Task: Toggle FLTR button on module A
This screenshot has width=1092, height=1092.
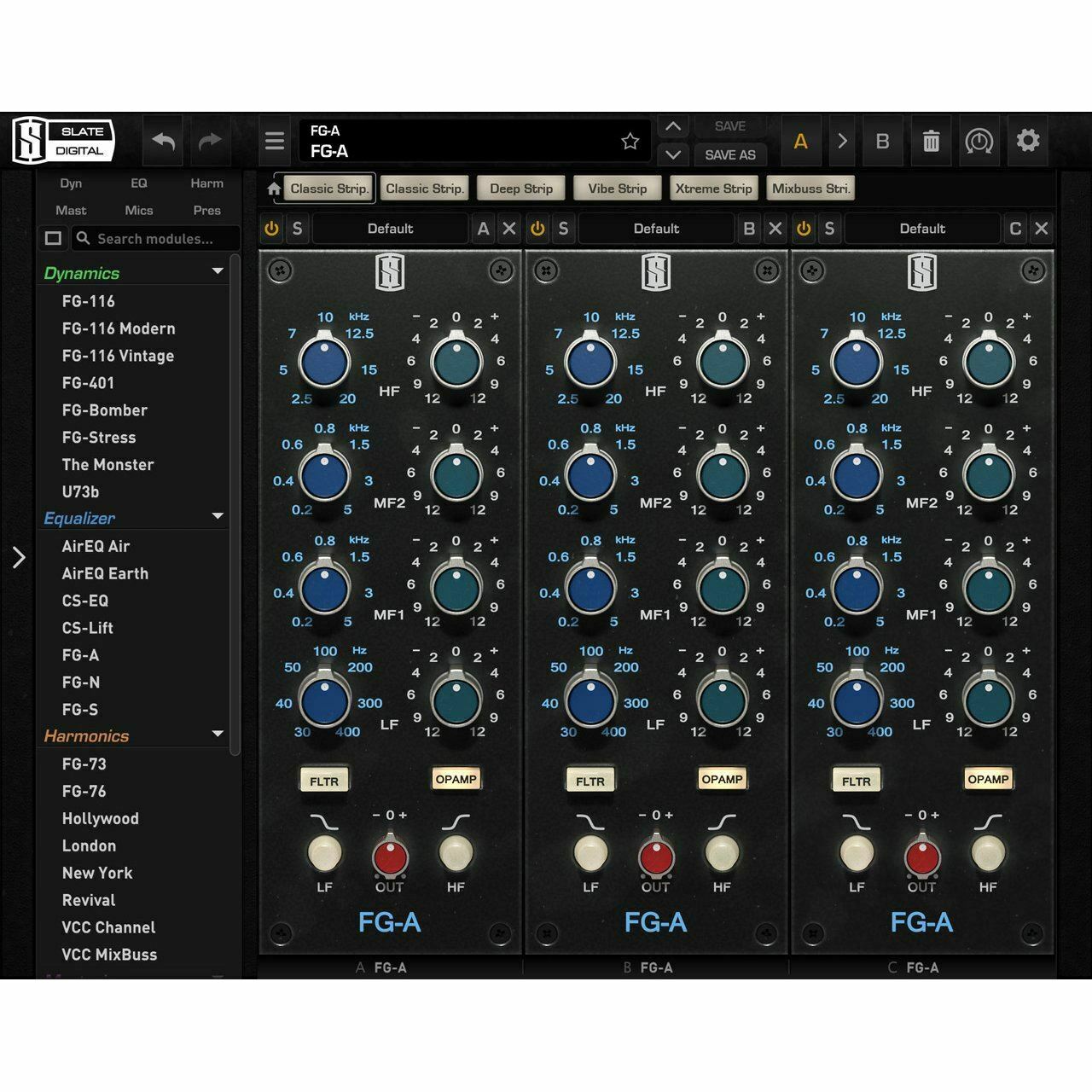Action: (x=324, y=781)
